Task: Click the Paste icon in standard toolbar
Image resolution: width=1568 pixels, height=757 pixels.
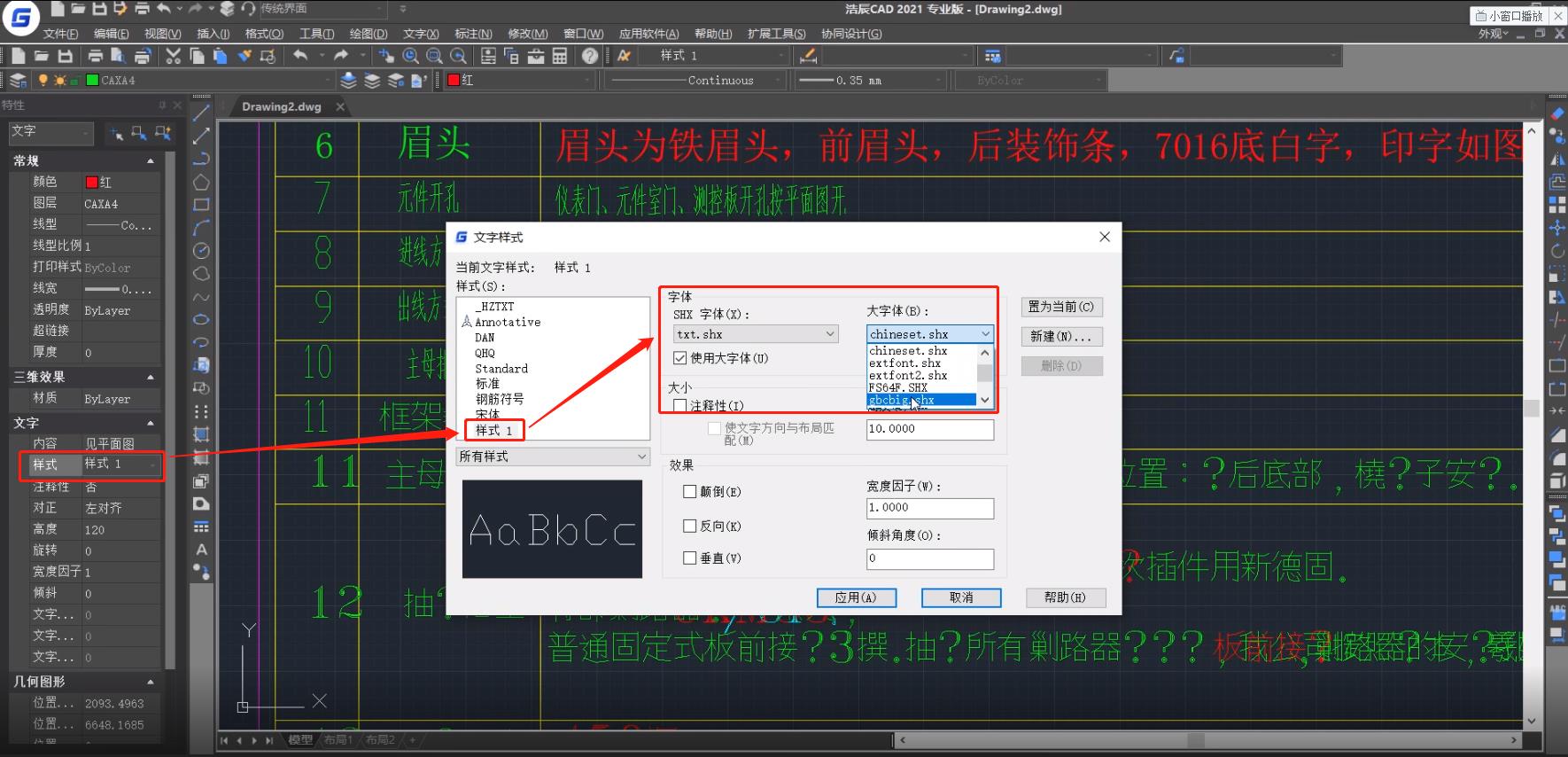Action: (220, 56)
